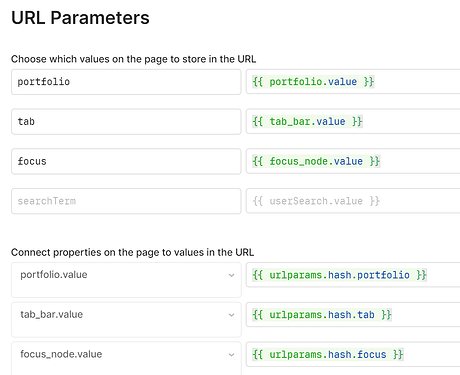Click the empty searchTerm placeholder key field

(x=126, y=201)
